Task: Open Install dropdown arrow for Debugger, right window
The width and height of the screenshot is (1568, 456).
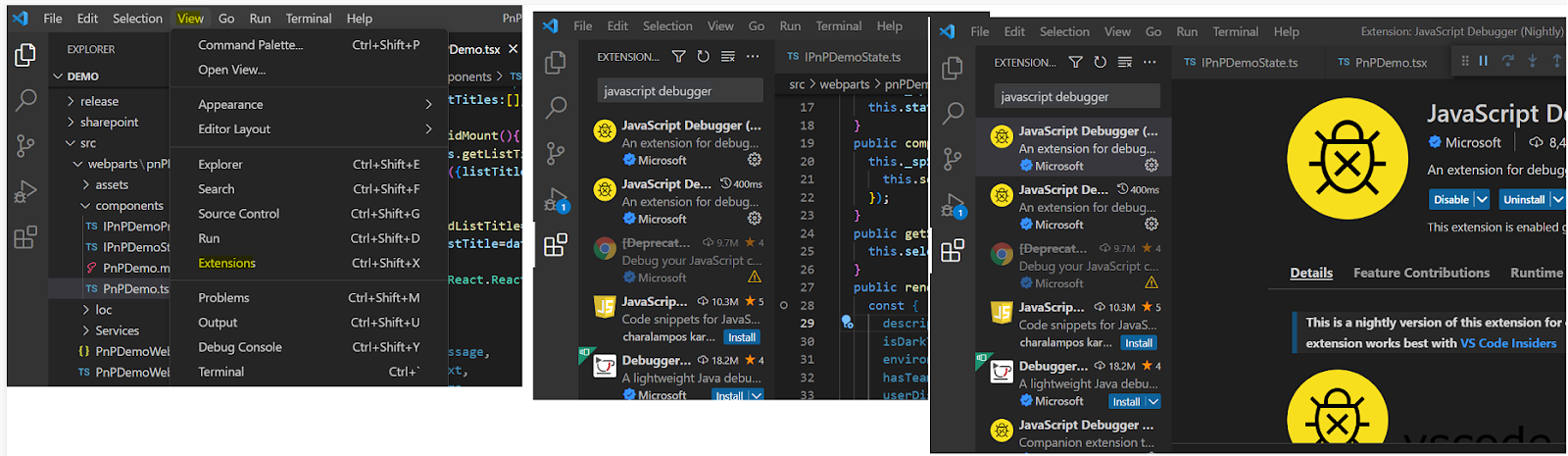Action: click(1153, 402)
